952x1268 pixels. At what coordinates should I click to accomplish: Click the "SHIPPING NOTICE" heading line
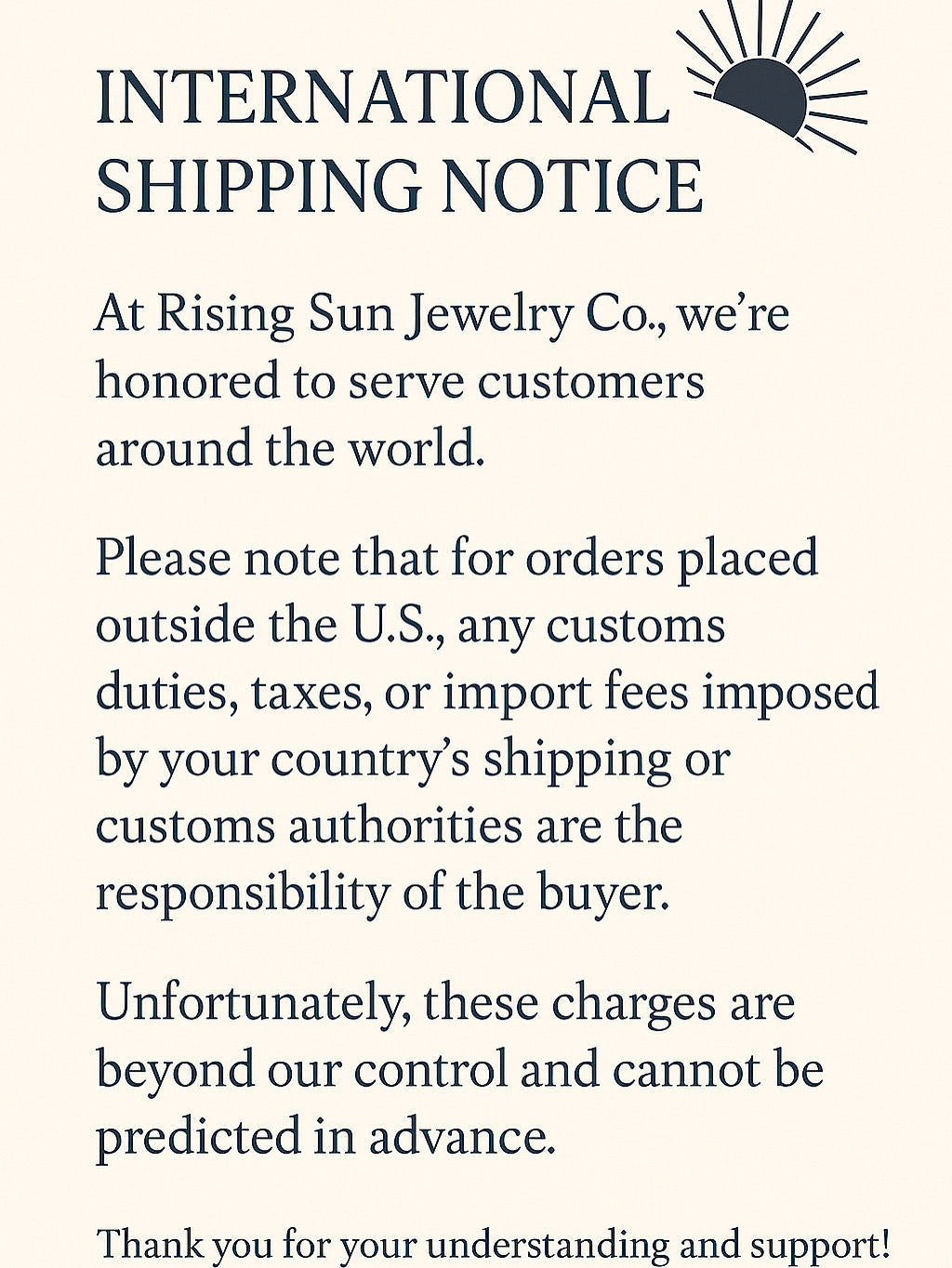pos(399,186)
